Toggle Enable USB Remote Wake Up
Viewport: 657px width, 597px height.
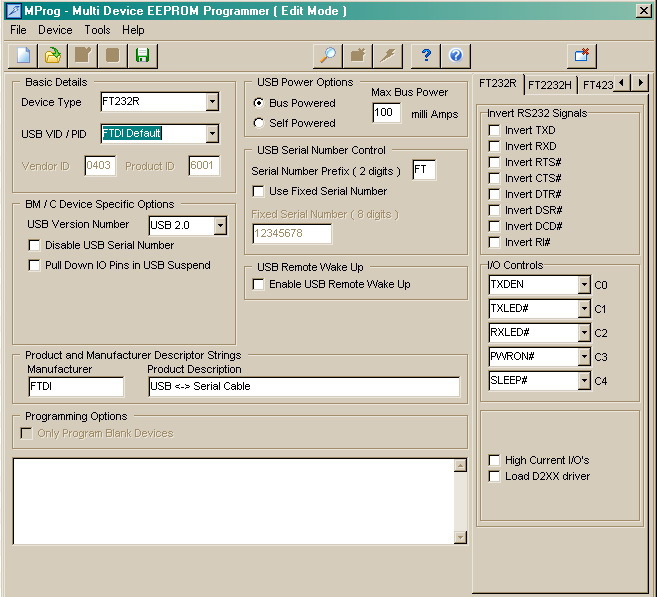[x=259, y=284]
